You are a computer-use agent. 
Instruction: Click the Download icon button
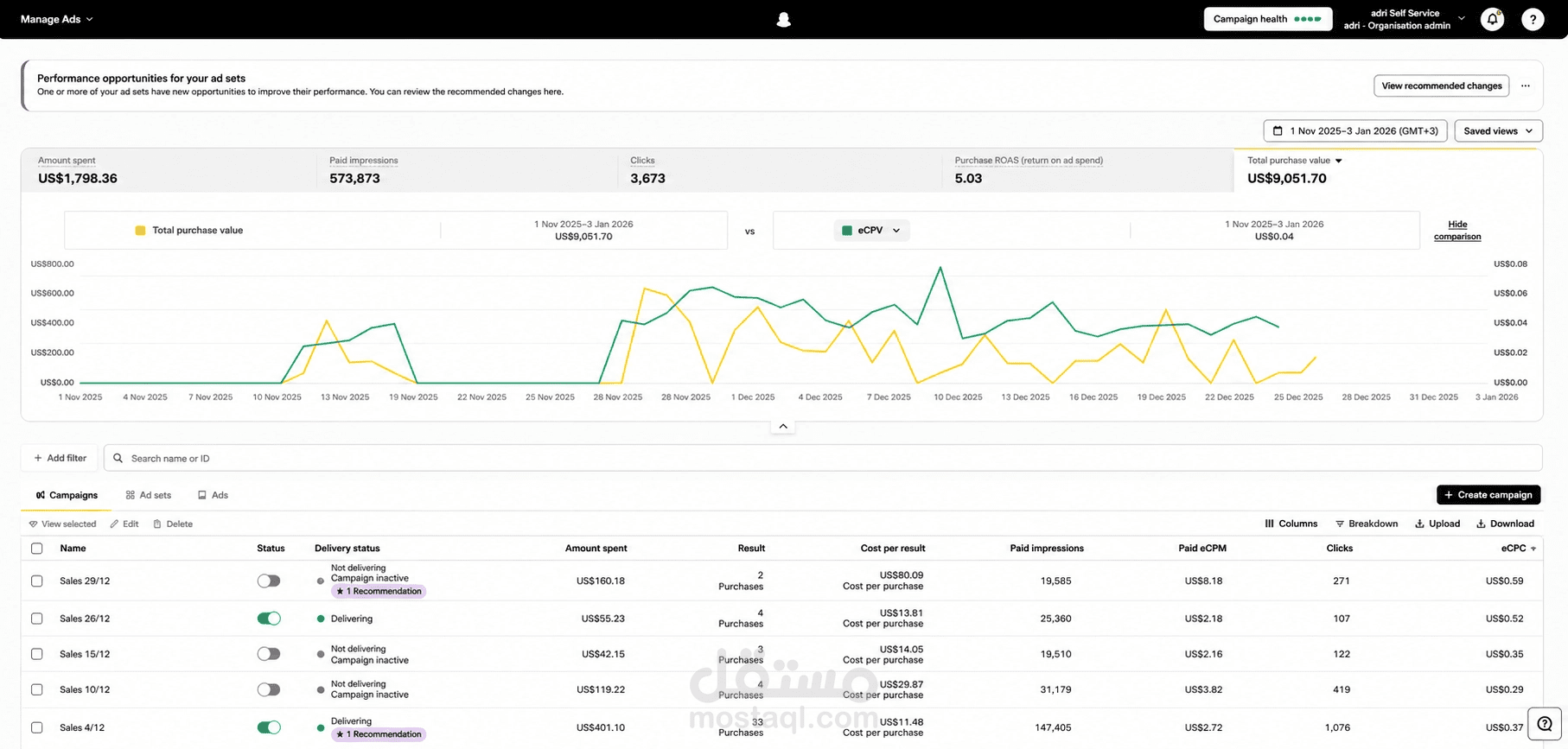pyautogui.click(x=1505, y=524)
